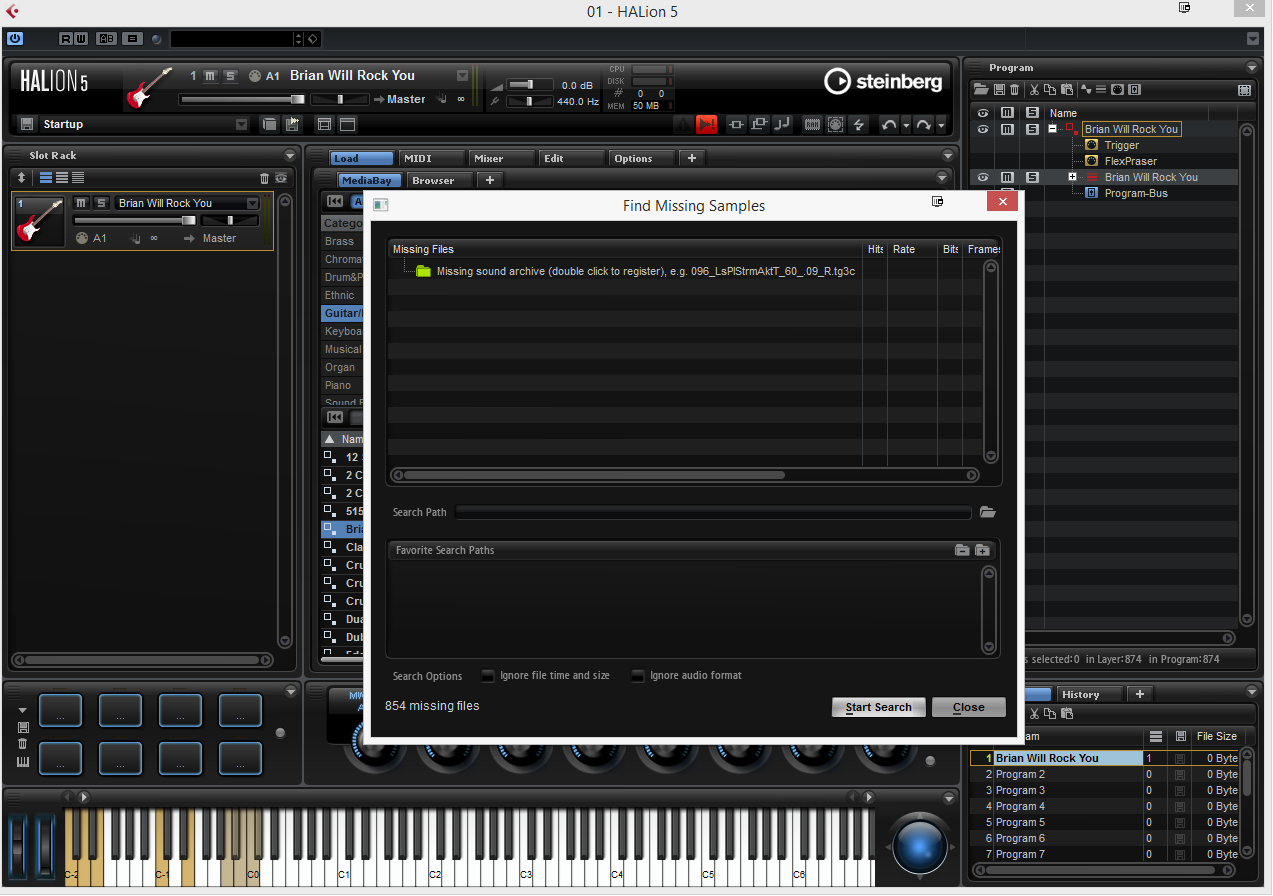Click the Slot Rack sort arrows icon

coord(21,178)
